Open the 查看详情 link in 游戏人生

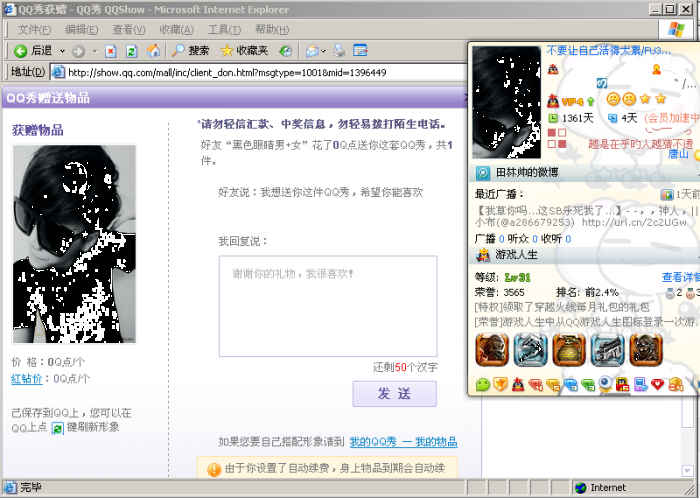point(681,278)
